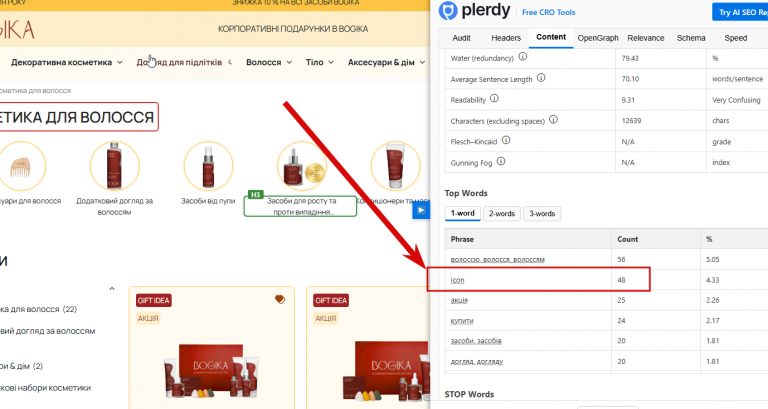Open the Засоби від лупи category label
This screenshot has height=409, width=768.
(208, 201)
